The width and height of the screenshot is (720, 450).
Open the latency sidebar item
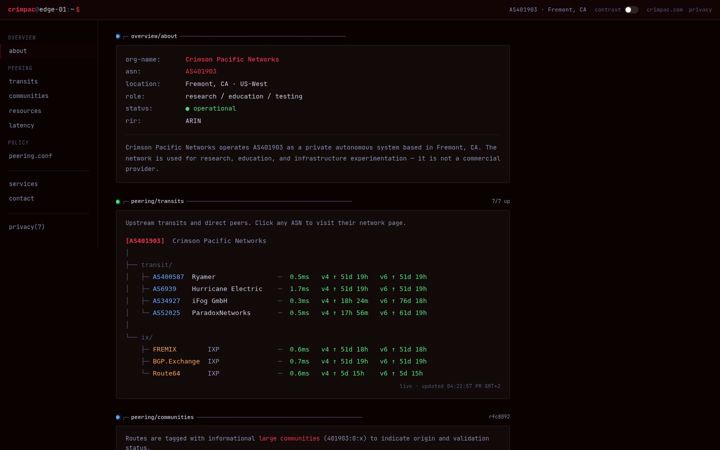pos(22,125)
